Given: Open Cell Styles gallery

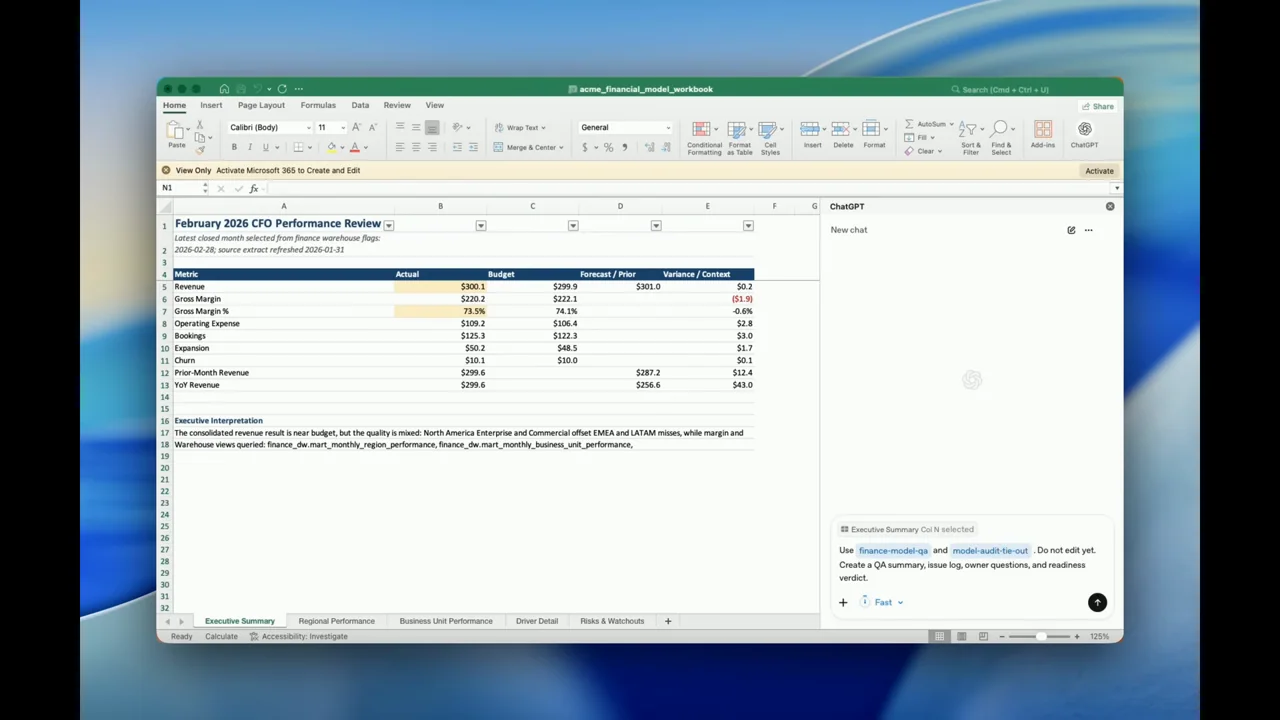Looking at the screenshot, I should click(x=770, y=138).
